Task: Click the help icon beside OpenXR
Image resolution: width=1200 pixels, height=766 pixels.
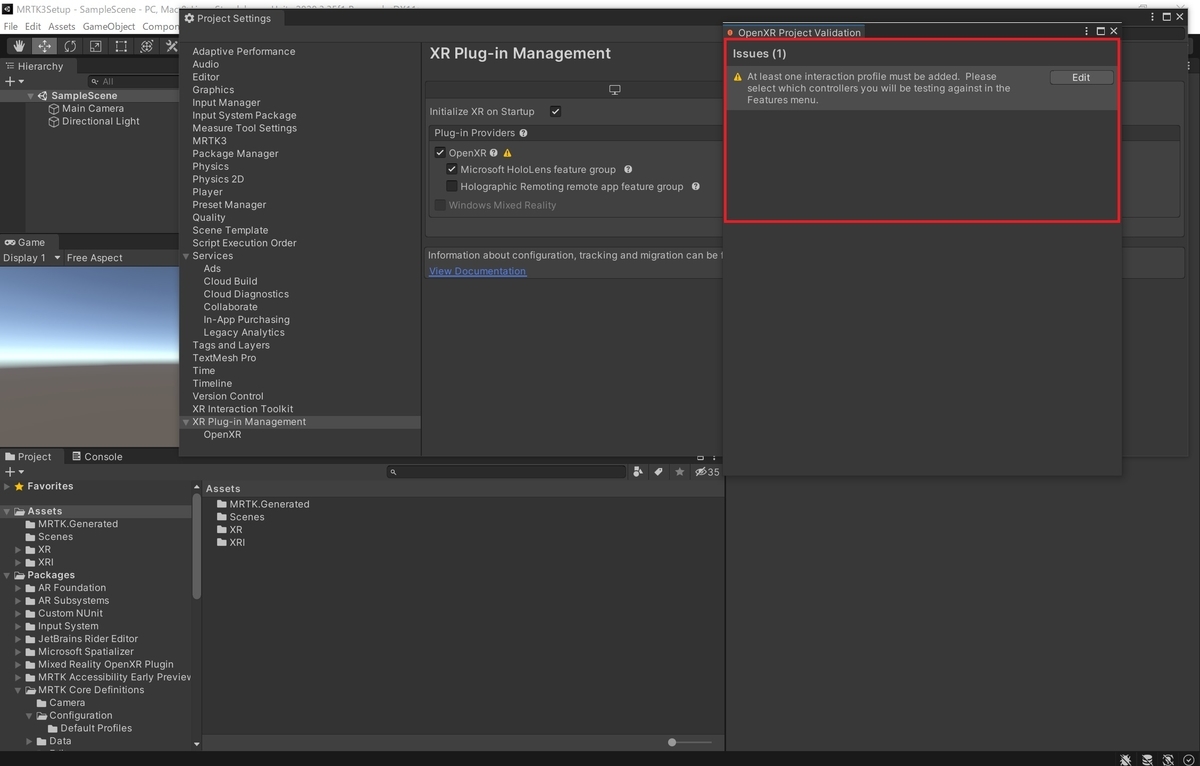Action: pyautogui.click(x=494, y=153)
